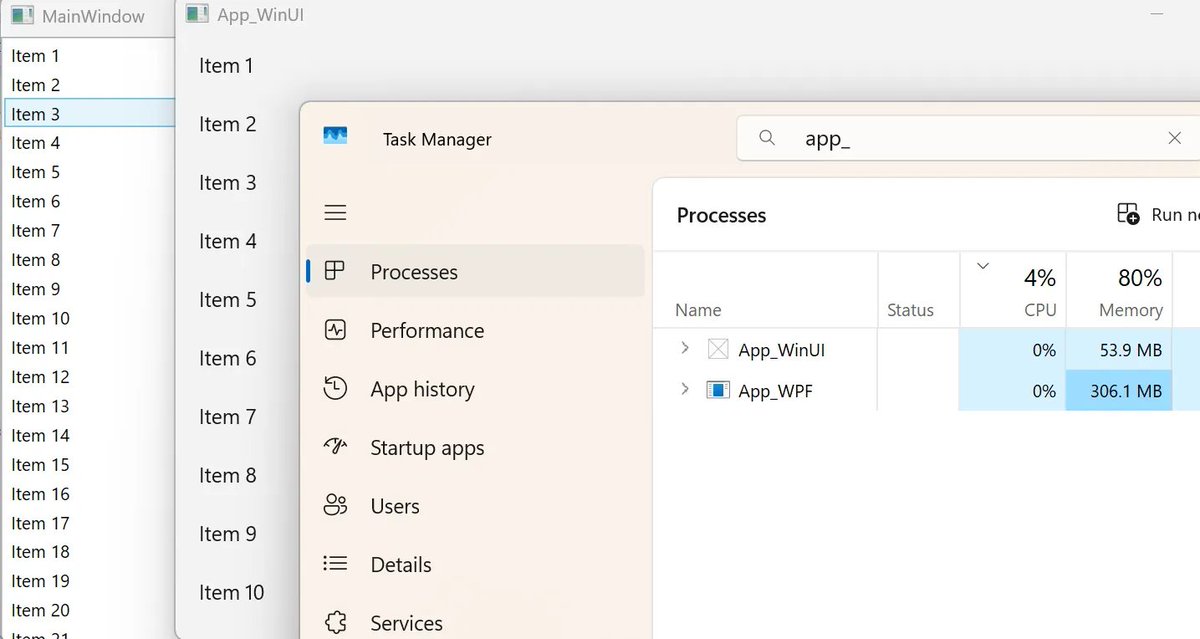Select Item 1 in MainWindow list
Viewport: 1200px width, 639px height.
[88, 56]
